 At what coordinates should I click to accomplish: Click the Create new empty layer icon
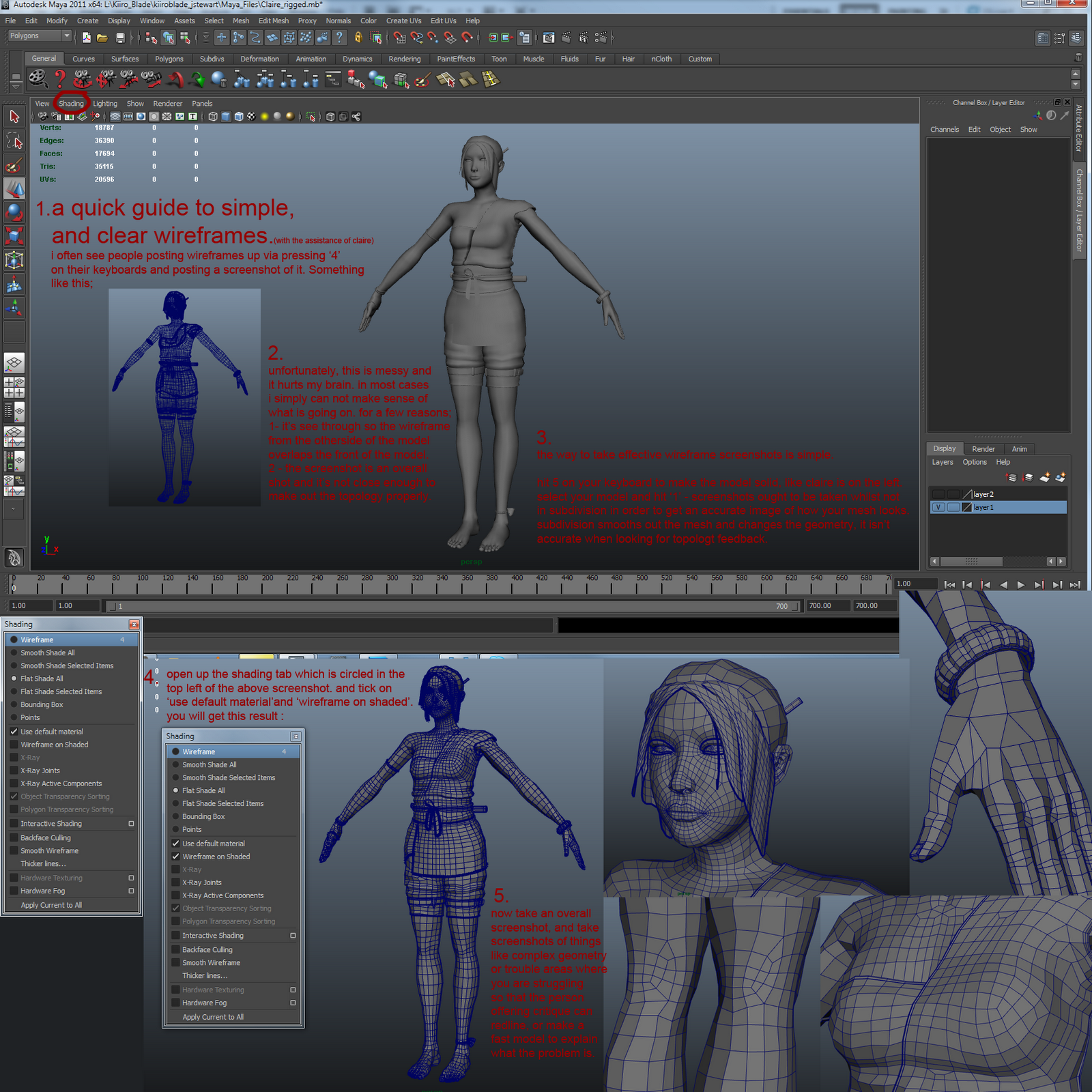pos(1045,477)
